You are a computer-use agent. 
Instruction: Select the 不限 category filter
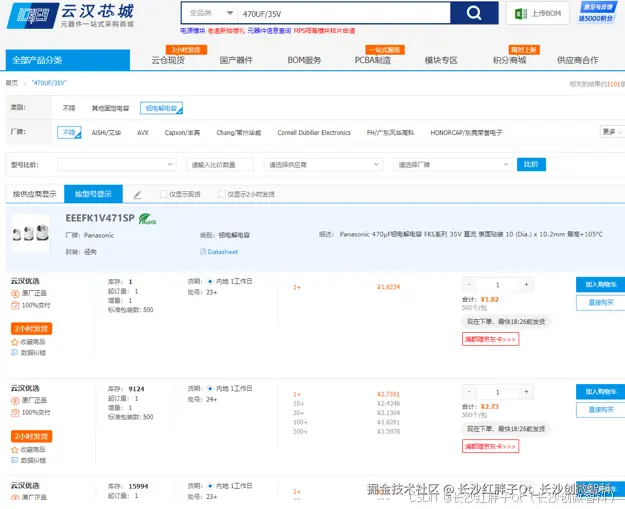69,108
